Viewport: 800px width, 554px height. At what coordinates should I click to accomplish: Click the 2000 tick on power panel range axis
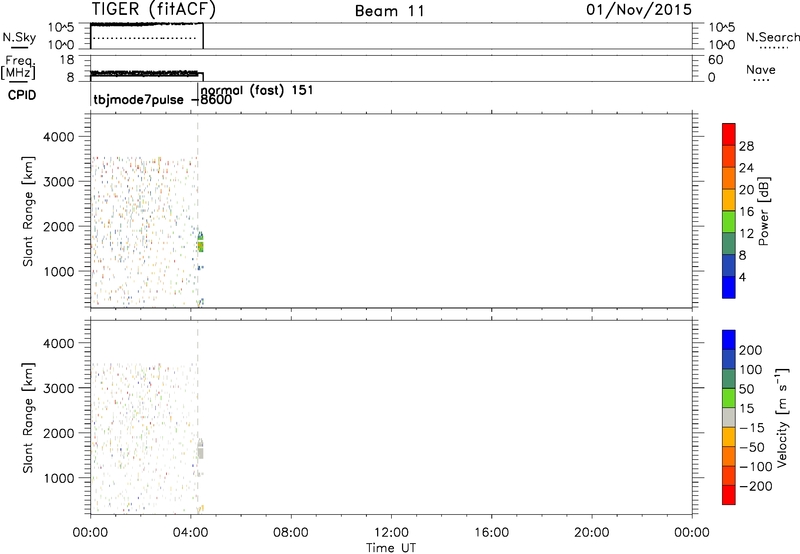pyautogui.click(x=59, y=226)
